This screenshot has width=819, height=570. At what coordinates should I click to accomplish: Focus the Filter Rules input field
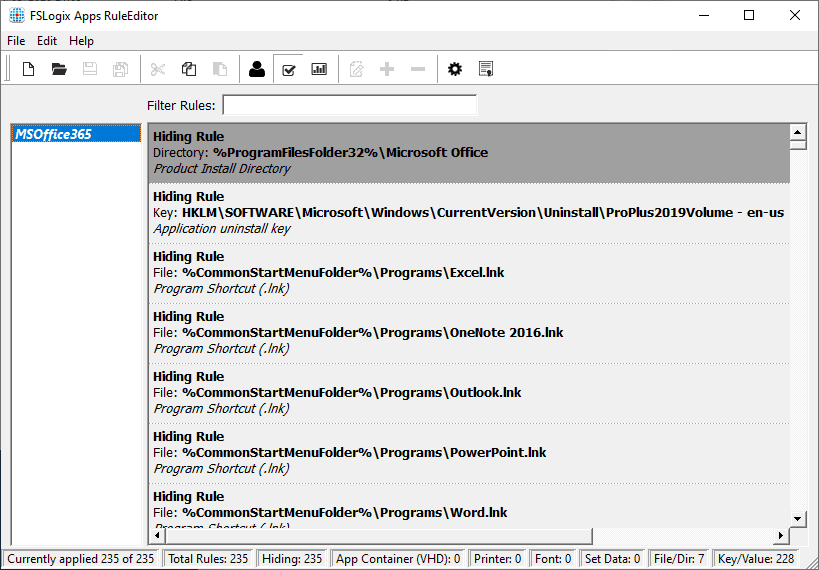349,105
